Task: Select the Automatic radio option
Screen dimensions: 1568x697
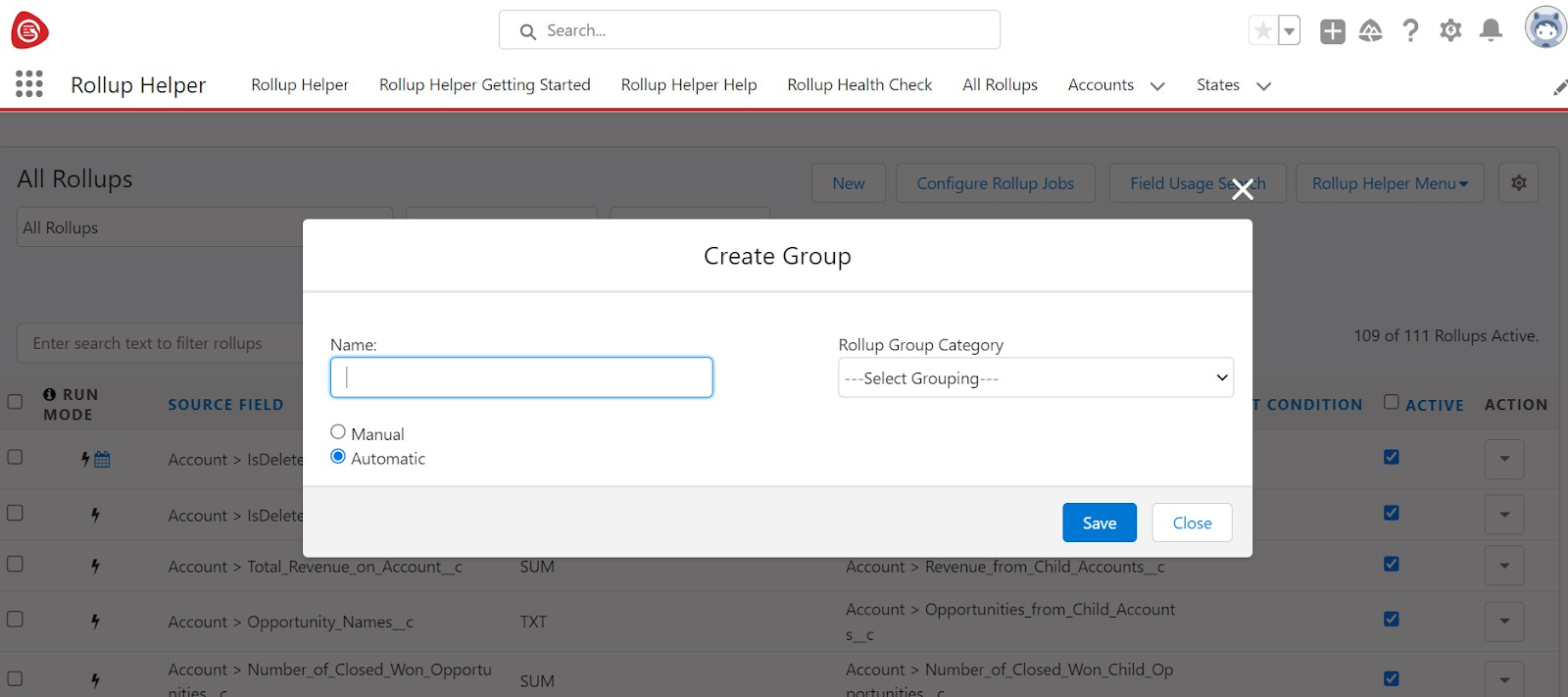Action: (338, 457)
